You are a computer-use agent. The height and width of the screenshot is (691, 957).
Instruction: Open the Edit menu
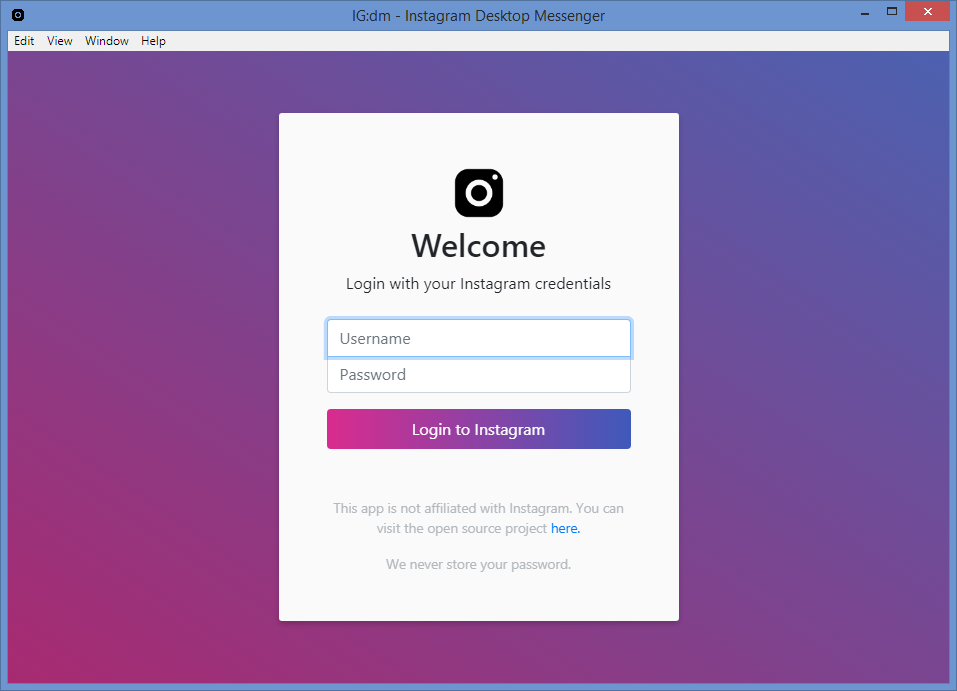coord(24,41)
